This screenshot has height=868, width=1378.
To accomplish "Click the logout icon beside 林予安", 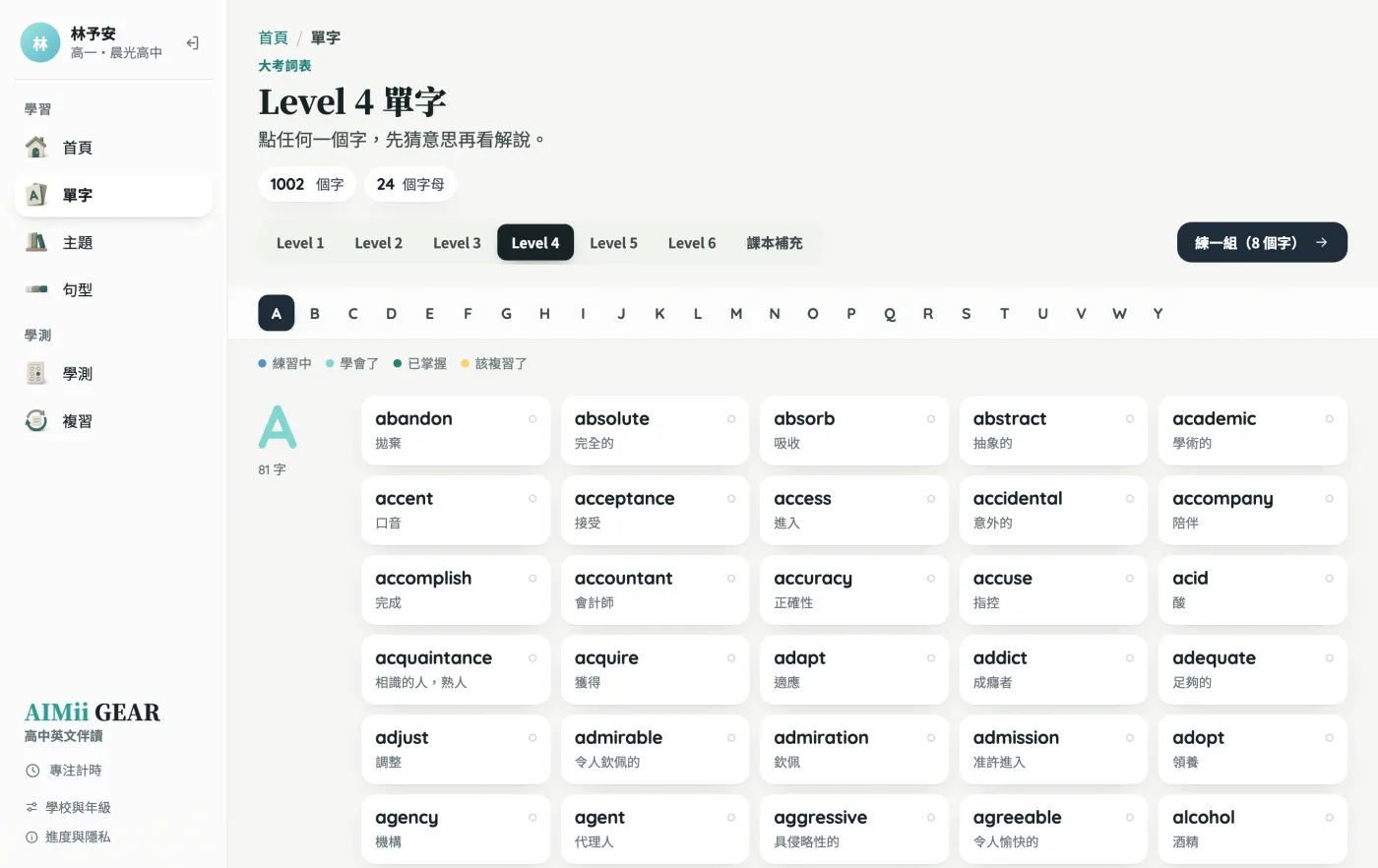I will click(193, 43).
